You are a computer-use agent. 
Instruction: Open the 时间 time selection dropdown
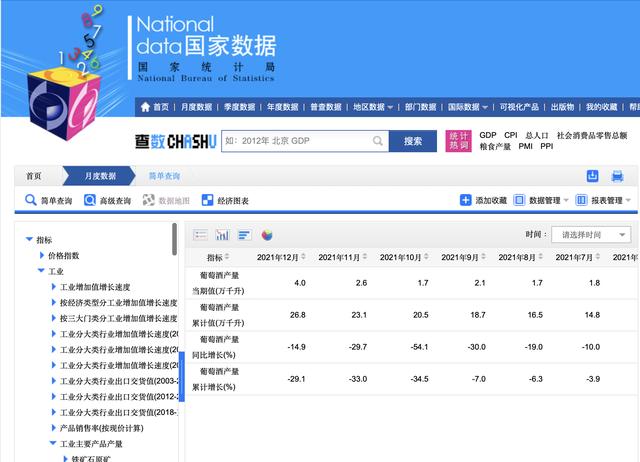(x=590, y=235)
